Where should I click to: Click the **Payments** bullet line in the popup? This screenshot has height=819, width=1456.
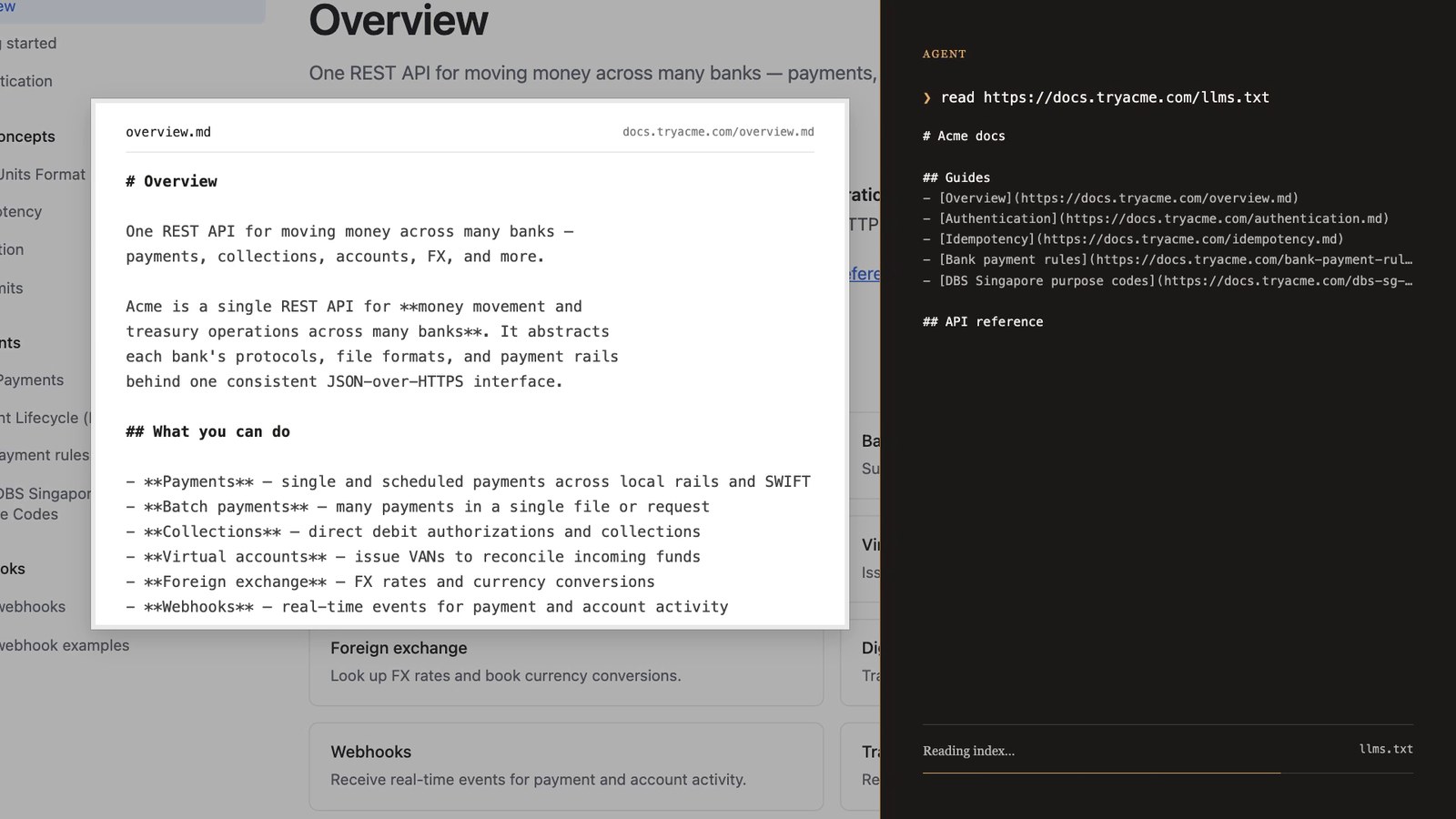point(468,481)
